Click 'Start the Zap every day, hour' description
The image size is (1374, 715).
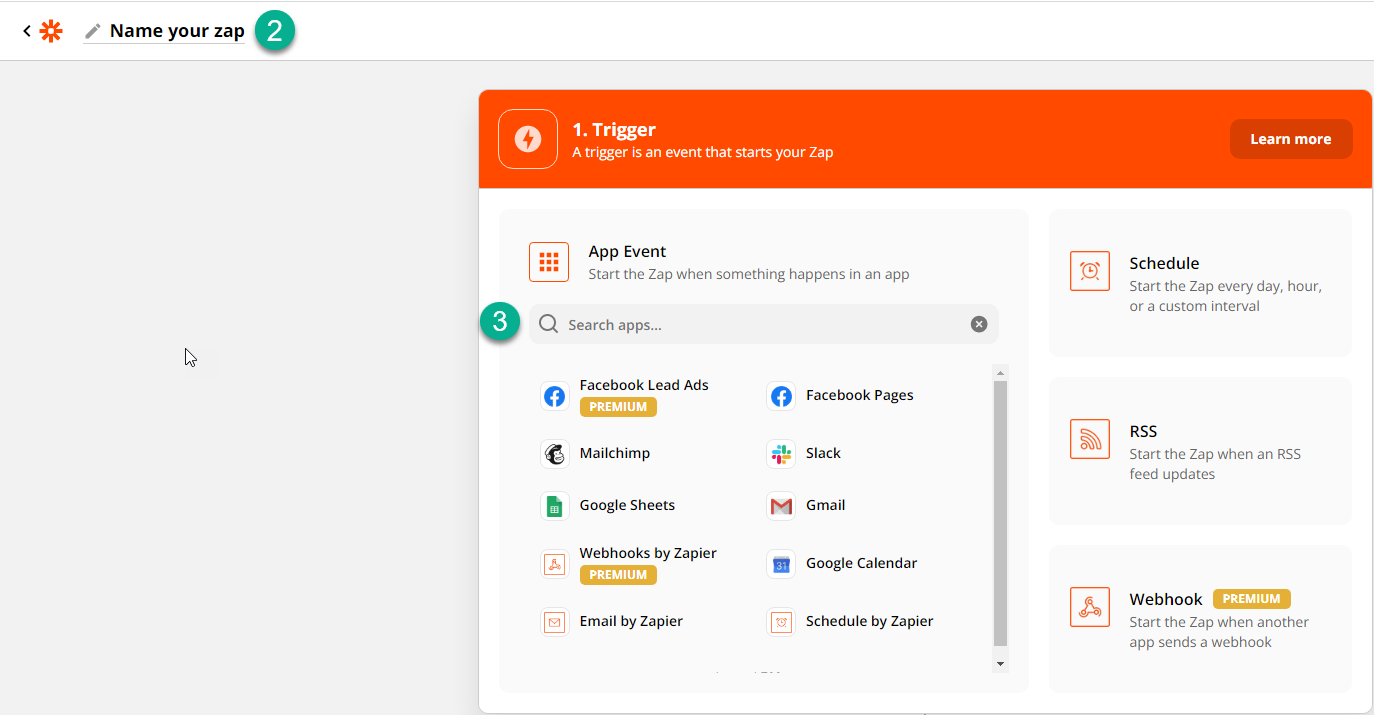pos(1226,296)
